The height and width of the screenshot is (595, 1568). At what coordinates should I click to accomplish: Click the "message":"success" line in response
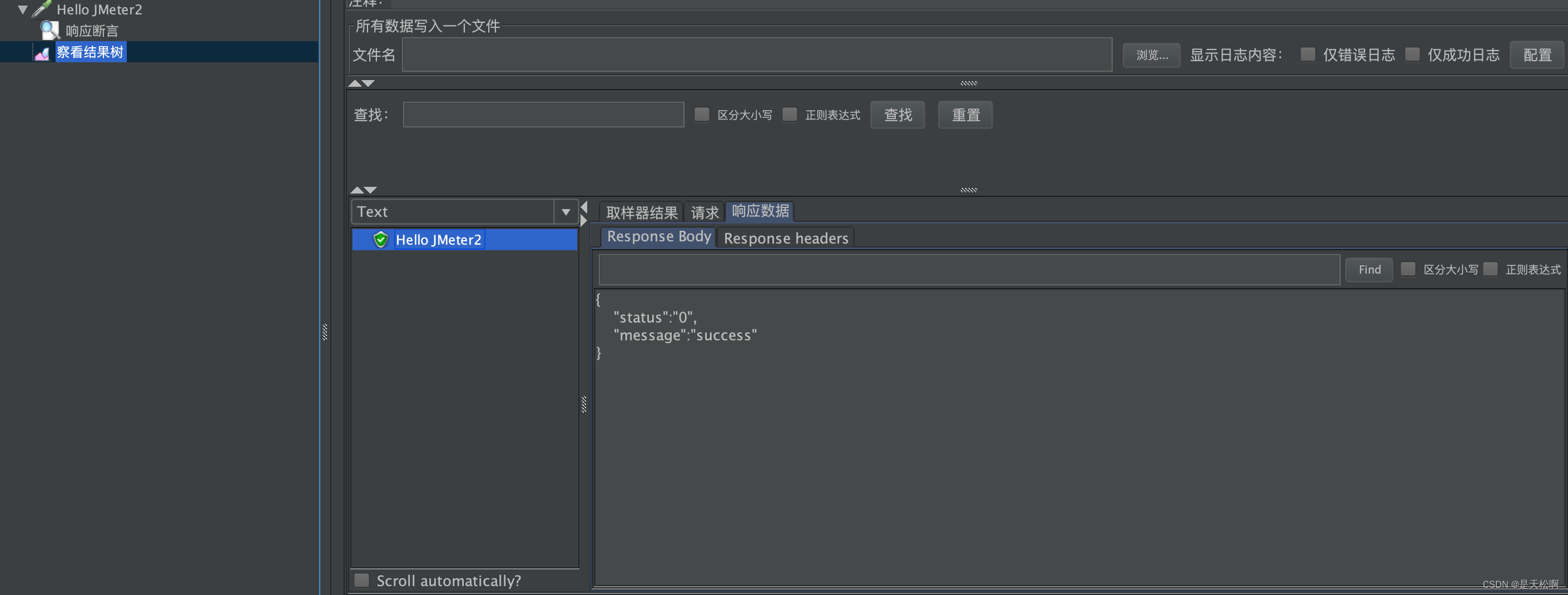tap(686, 335)
